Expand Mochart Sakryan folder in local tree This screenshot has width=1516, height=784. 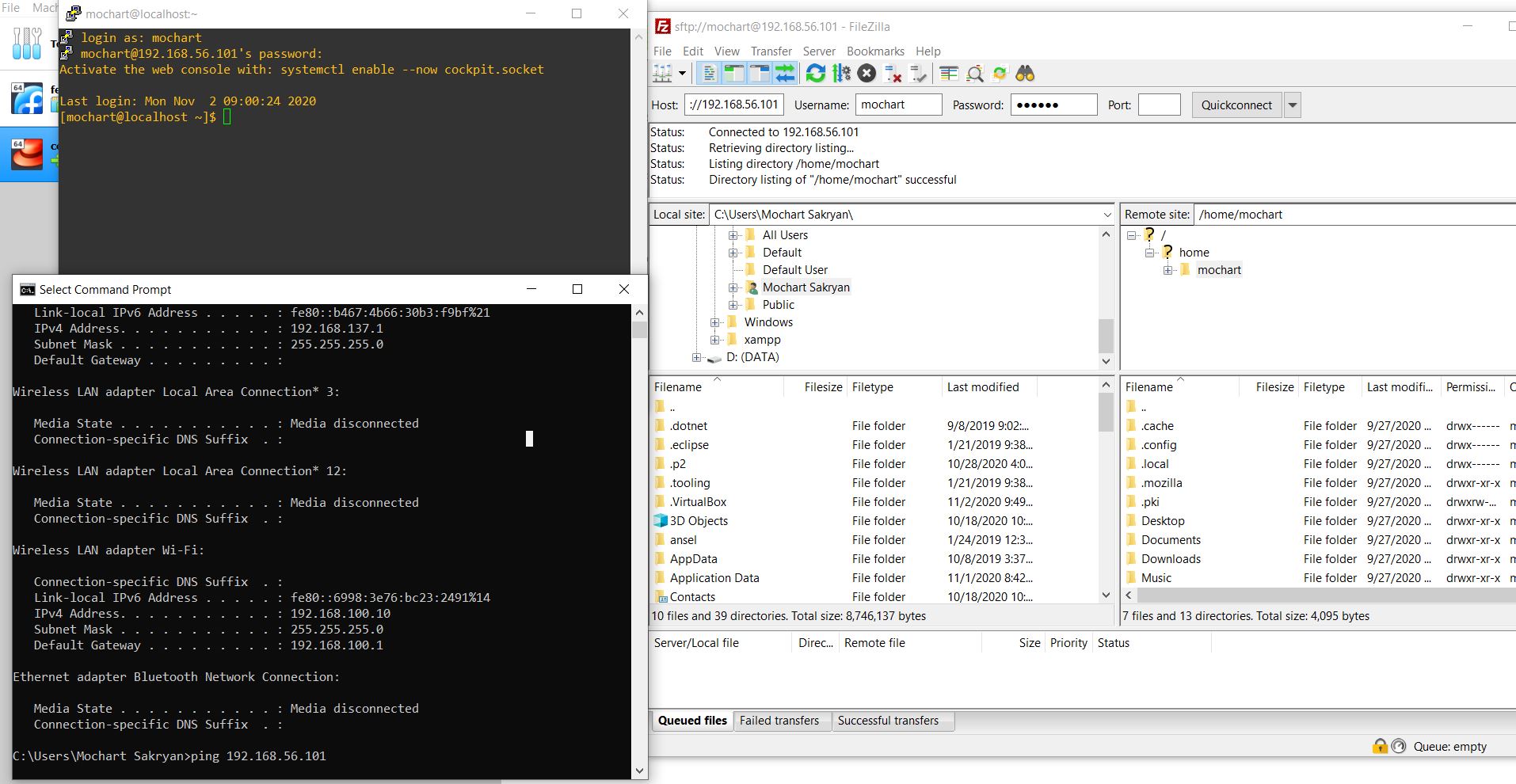(x=733, y=287)
